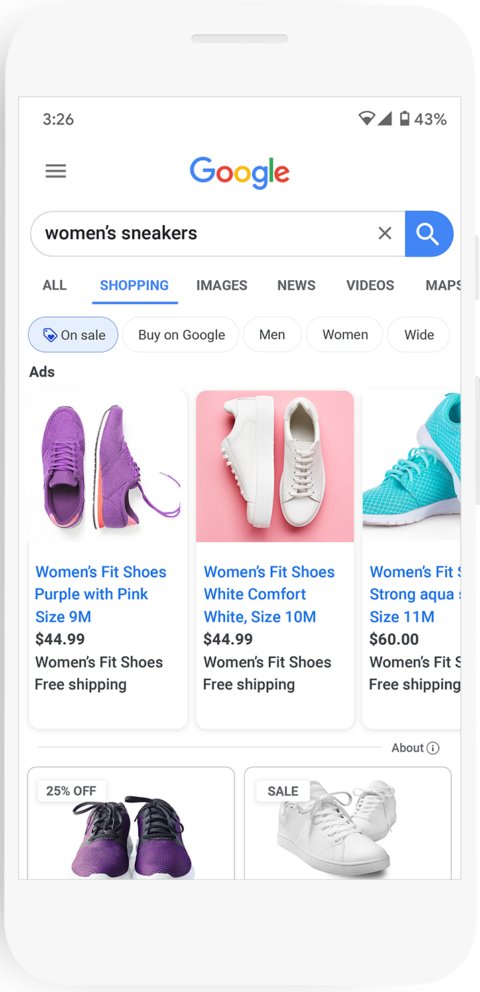Clear the search text with X

click(x=385, y=233)
